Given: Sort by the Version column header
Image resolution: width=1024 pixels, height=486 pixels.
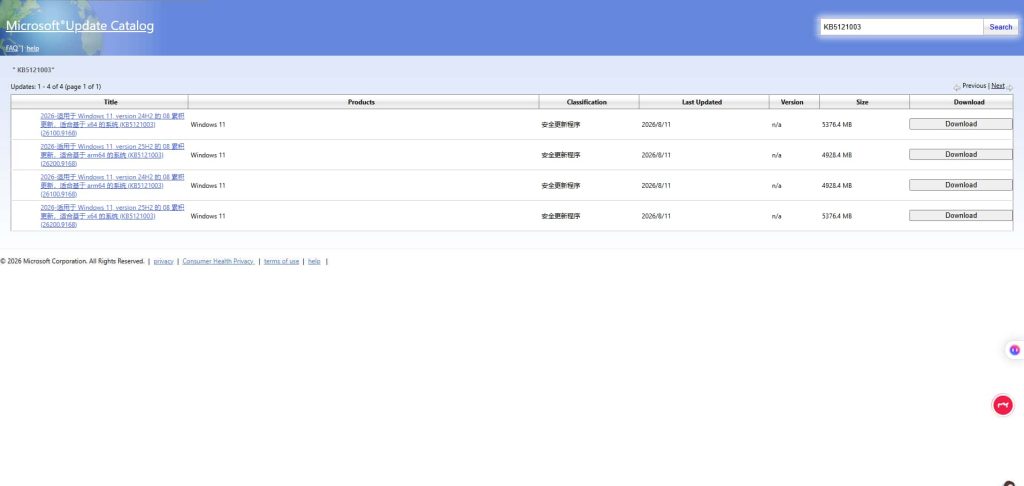Looking at the screenshot, I should 792,102.
